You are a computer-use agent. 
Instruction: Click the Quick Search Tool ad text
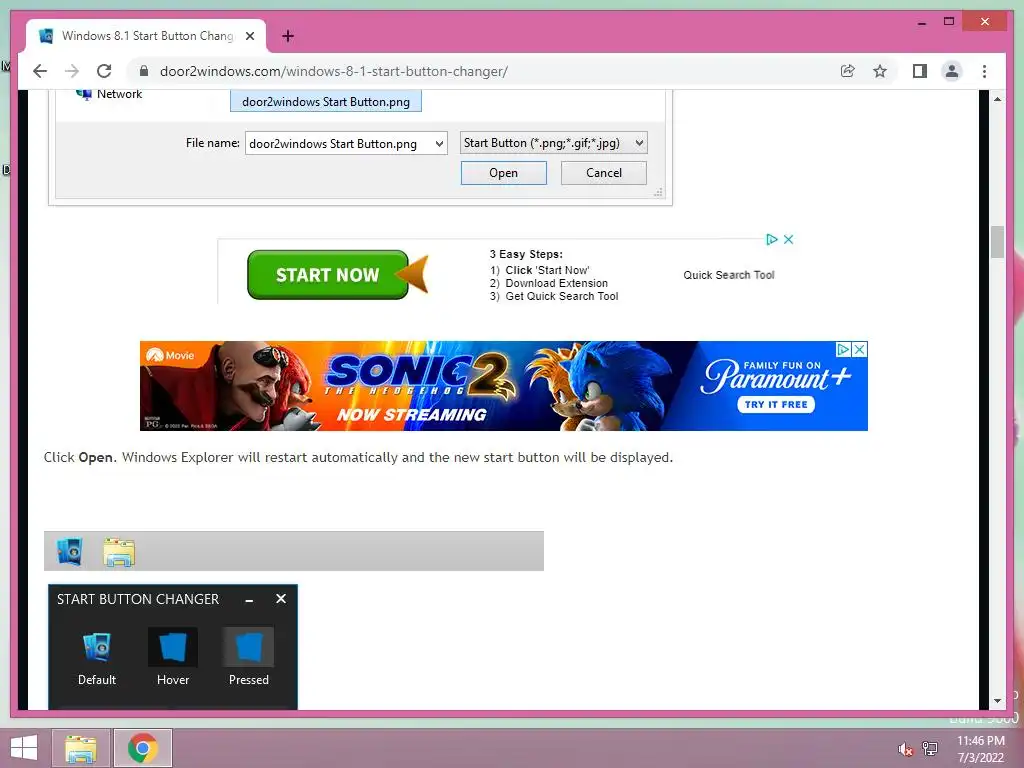(x=729, y=275)
